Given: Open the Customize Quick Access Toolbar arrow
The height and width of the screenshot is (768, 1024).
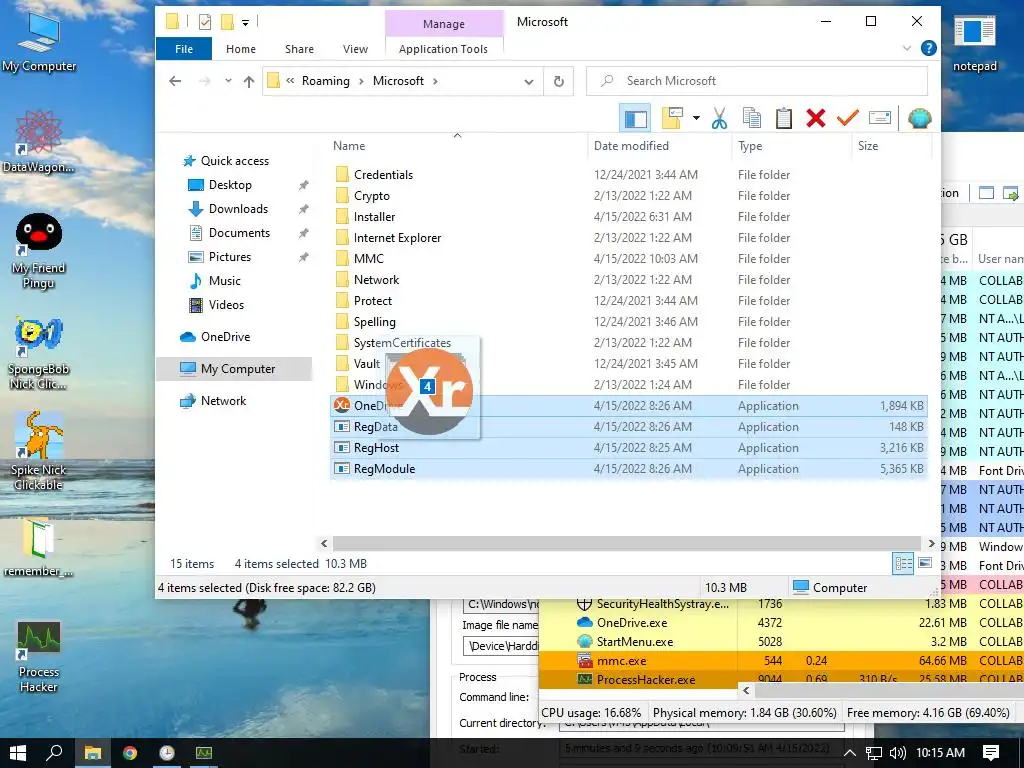Looking at the screenshot, I should 246,23.
